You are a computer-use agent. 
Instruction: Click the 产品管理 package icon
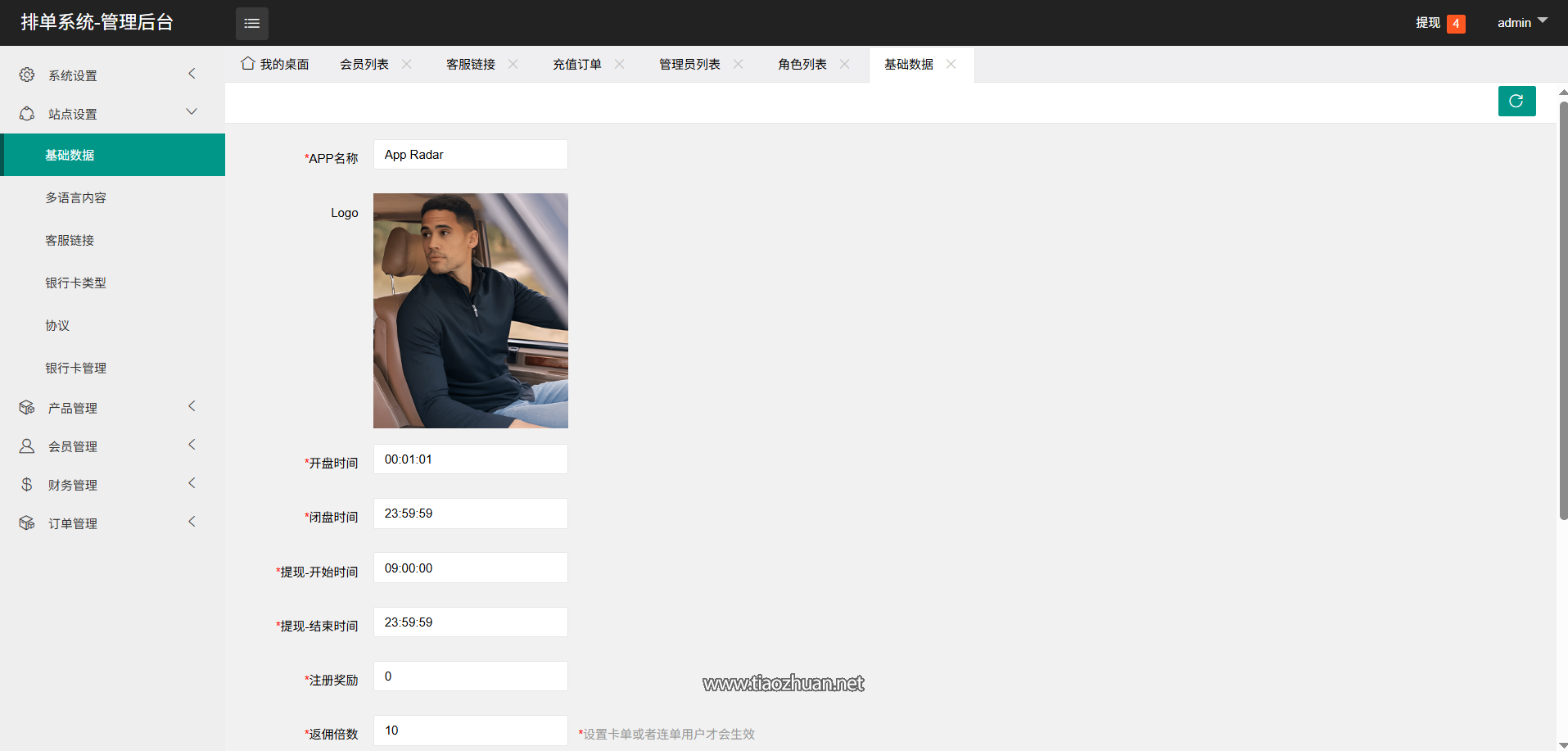tap(26, 407)
